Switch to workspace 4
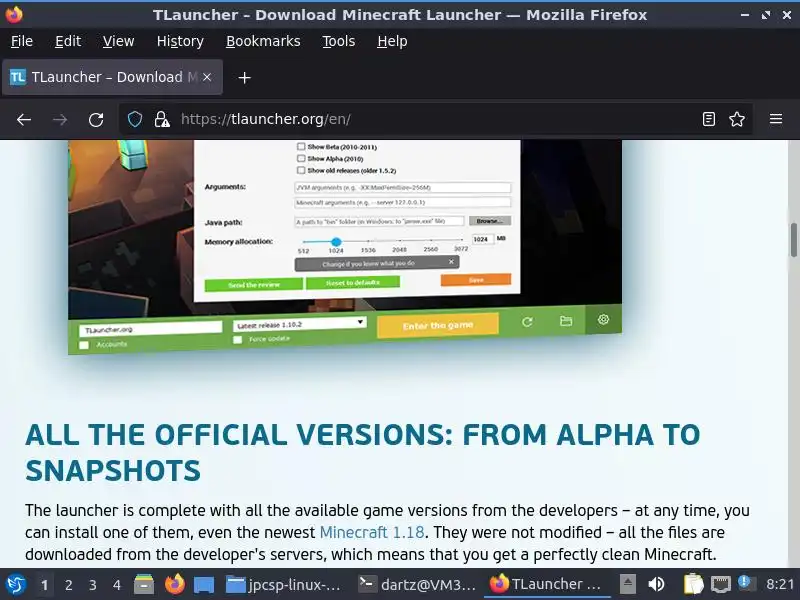This screenshot has width=800, height=600. 117,585
